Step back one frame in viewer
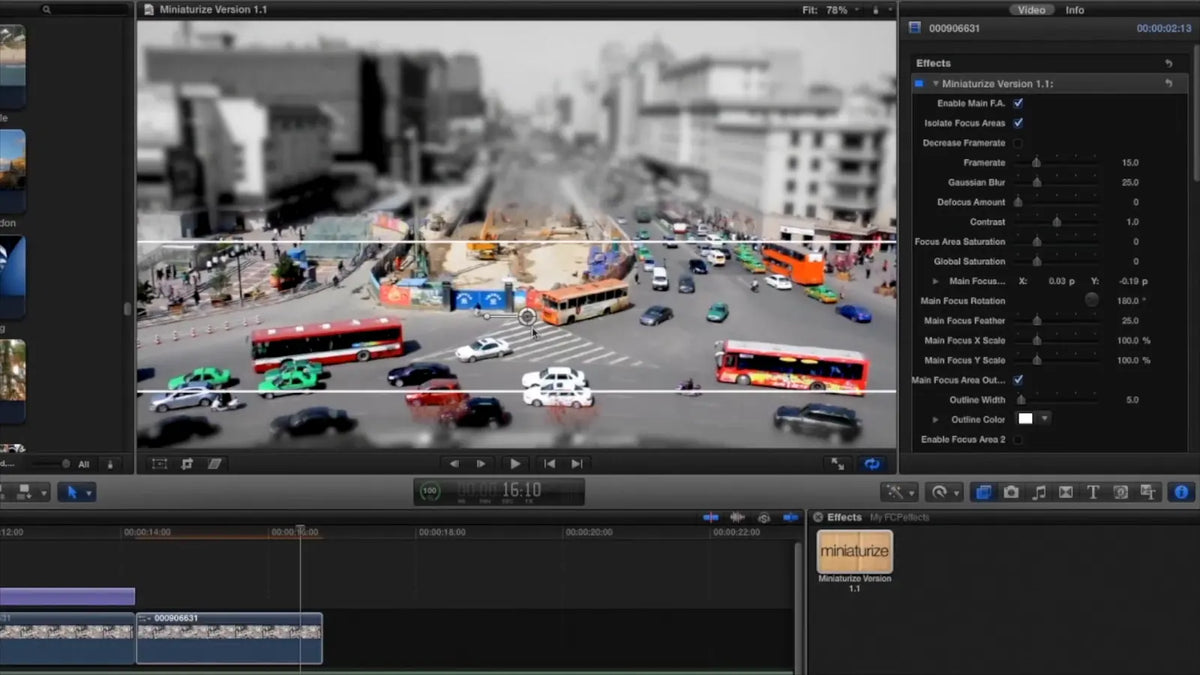1200x675 pixels. tap(454, 463)
